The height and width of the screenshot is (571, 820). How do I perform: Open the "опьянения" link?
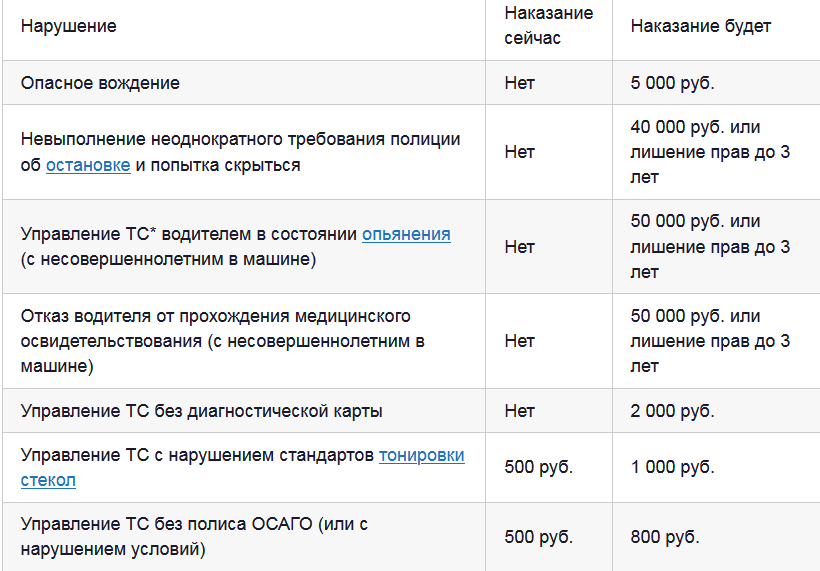coord(406,234)
